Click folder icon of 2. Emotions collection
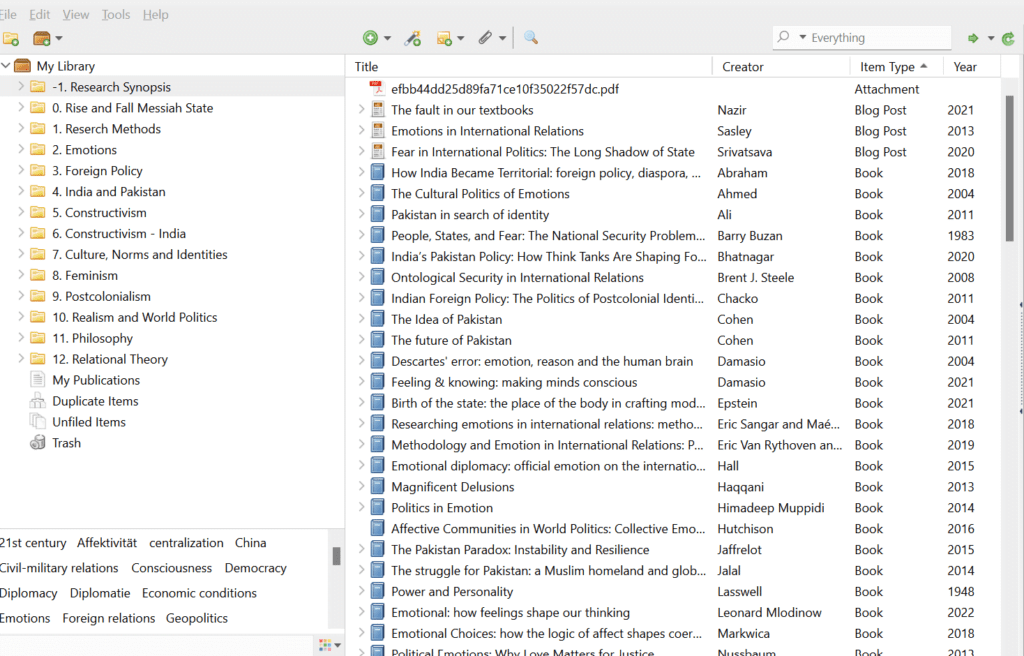 coord(39,150)
